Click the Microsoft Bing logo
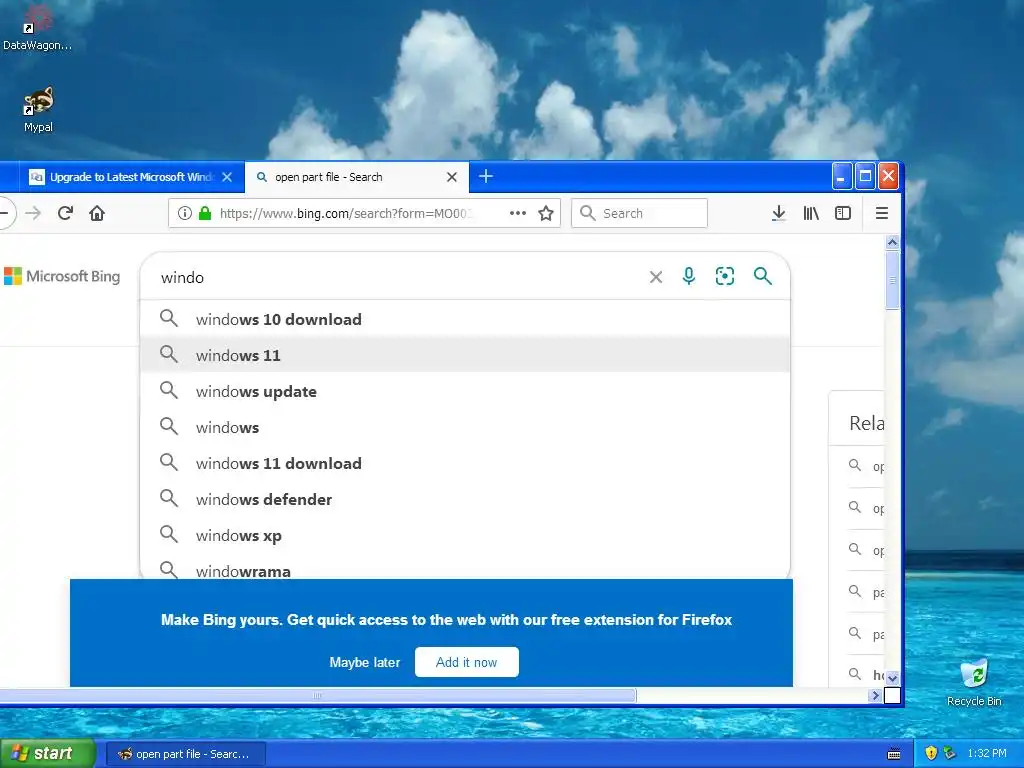 pos(62,276)
